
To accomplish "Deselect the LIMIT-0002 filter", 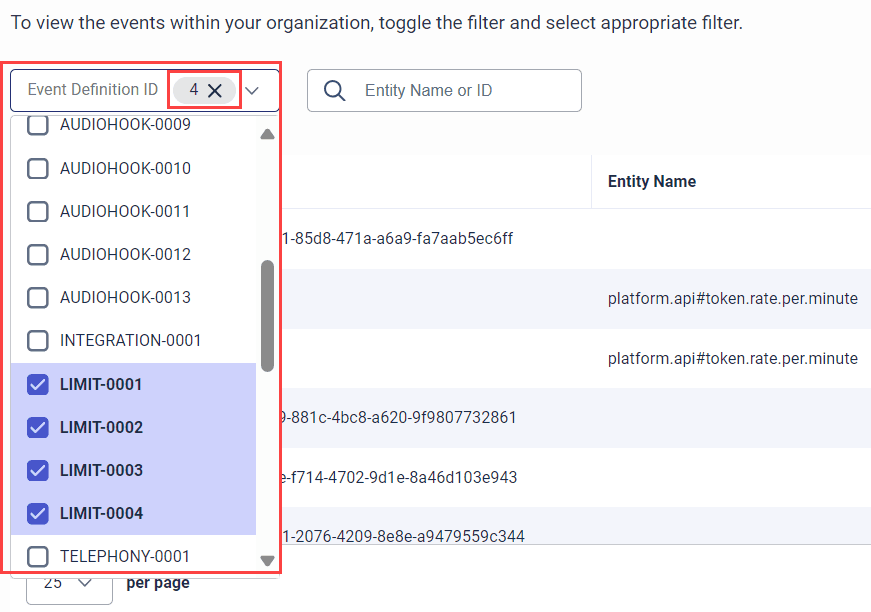I will (x=37, y=427).
